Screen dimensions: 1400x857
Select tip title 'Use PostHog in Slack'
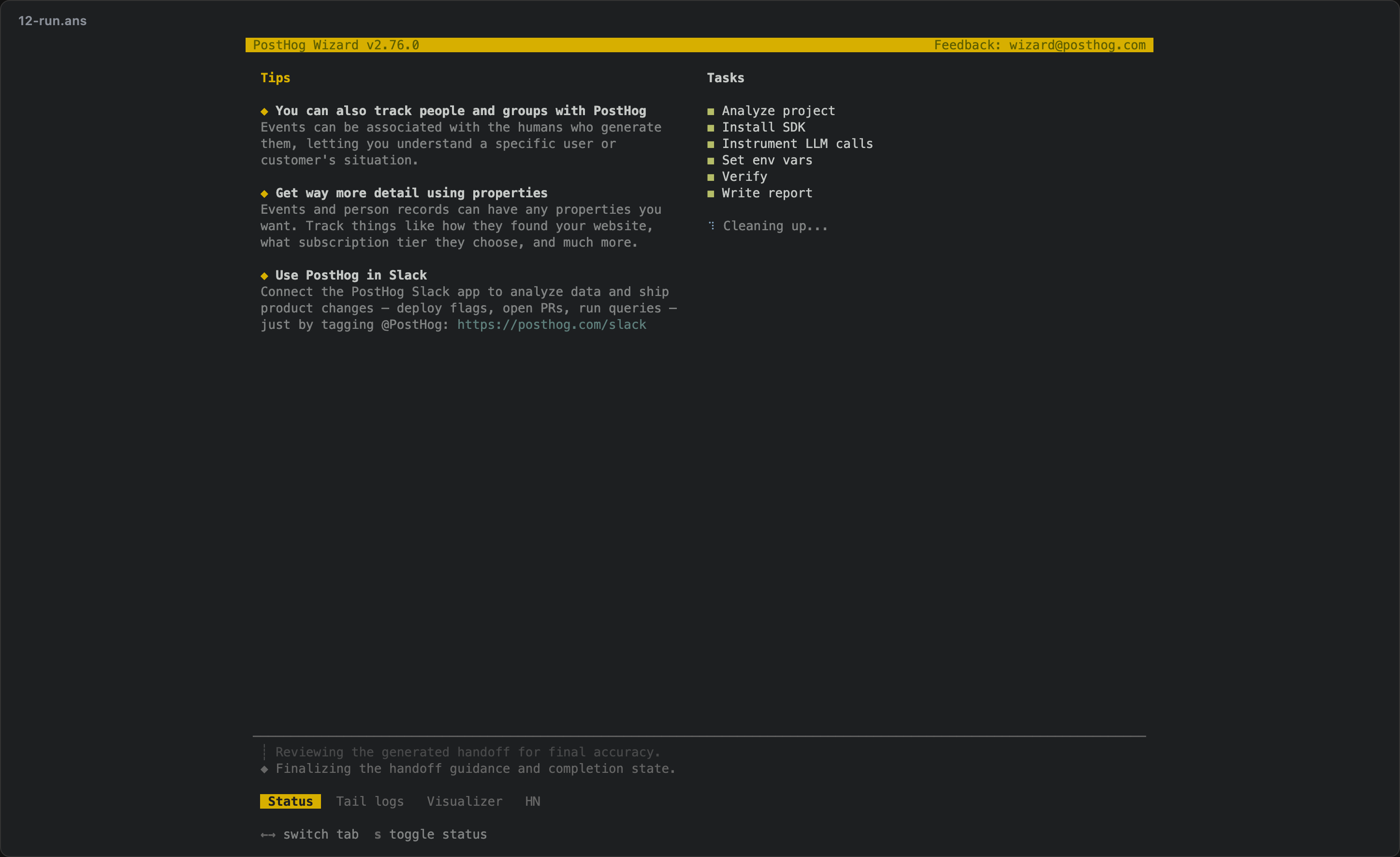pos(351,275)
